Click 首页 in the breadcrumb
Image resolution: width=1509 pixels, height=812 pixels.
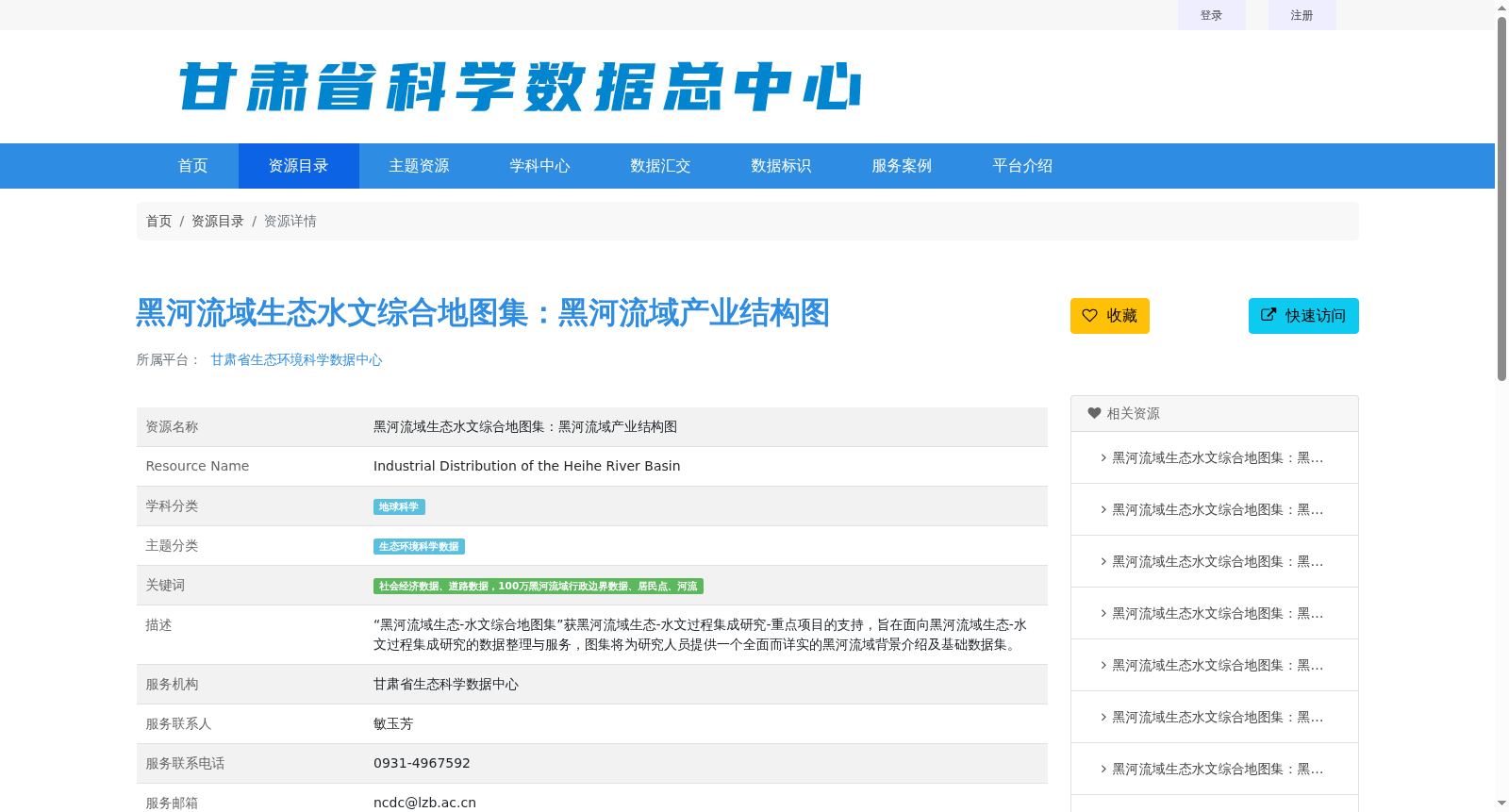(158, 221)
